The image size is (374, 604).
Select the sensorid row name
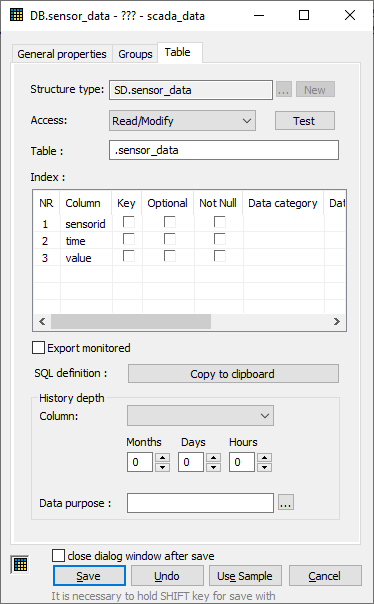[x=85, y=224]
